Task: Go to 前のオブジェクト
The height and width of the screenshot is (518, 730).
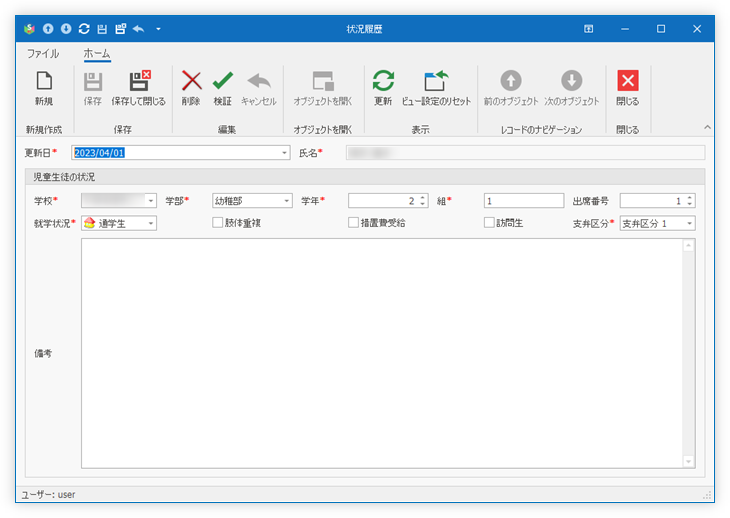Action: pyautogui.click(x=511, y=88)
